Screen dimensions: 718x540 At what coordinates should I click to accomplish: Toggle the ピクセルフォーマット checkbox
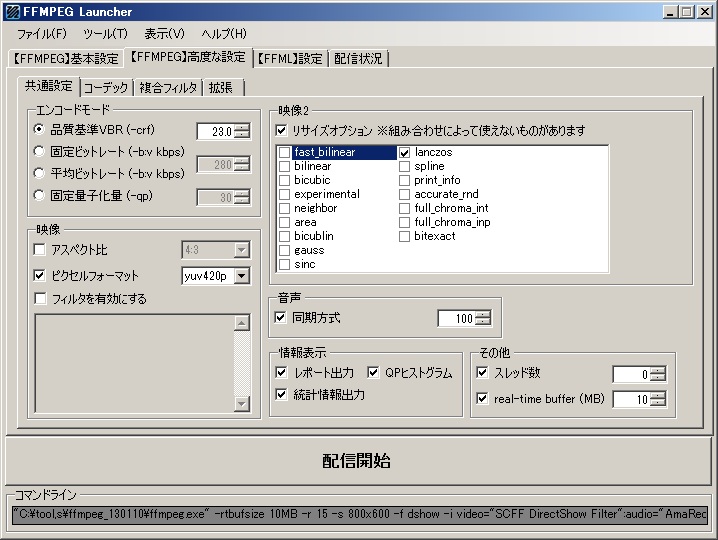coord(40,275)
